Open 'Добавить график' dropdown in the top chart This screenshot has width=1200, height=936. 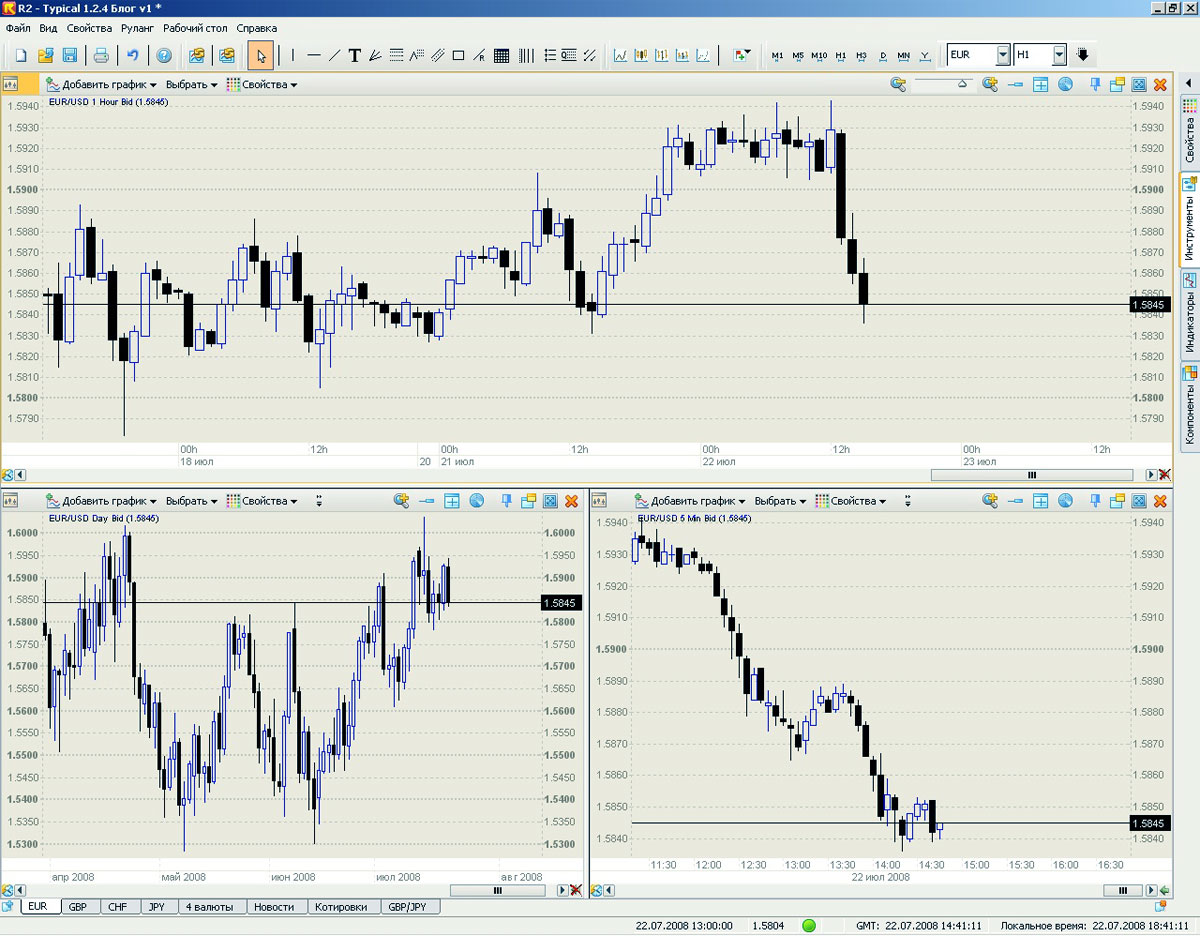coord(103,85)
